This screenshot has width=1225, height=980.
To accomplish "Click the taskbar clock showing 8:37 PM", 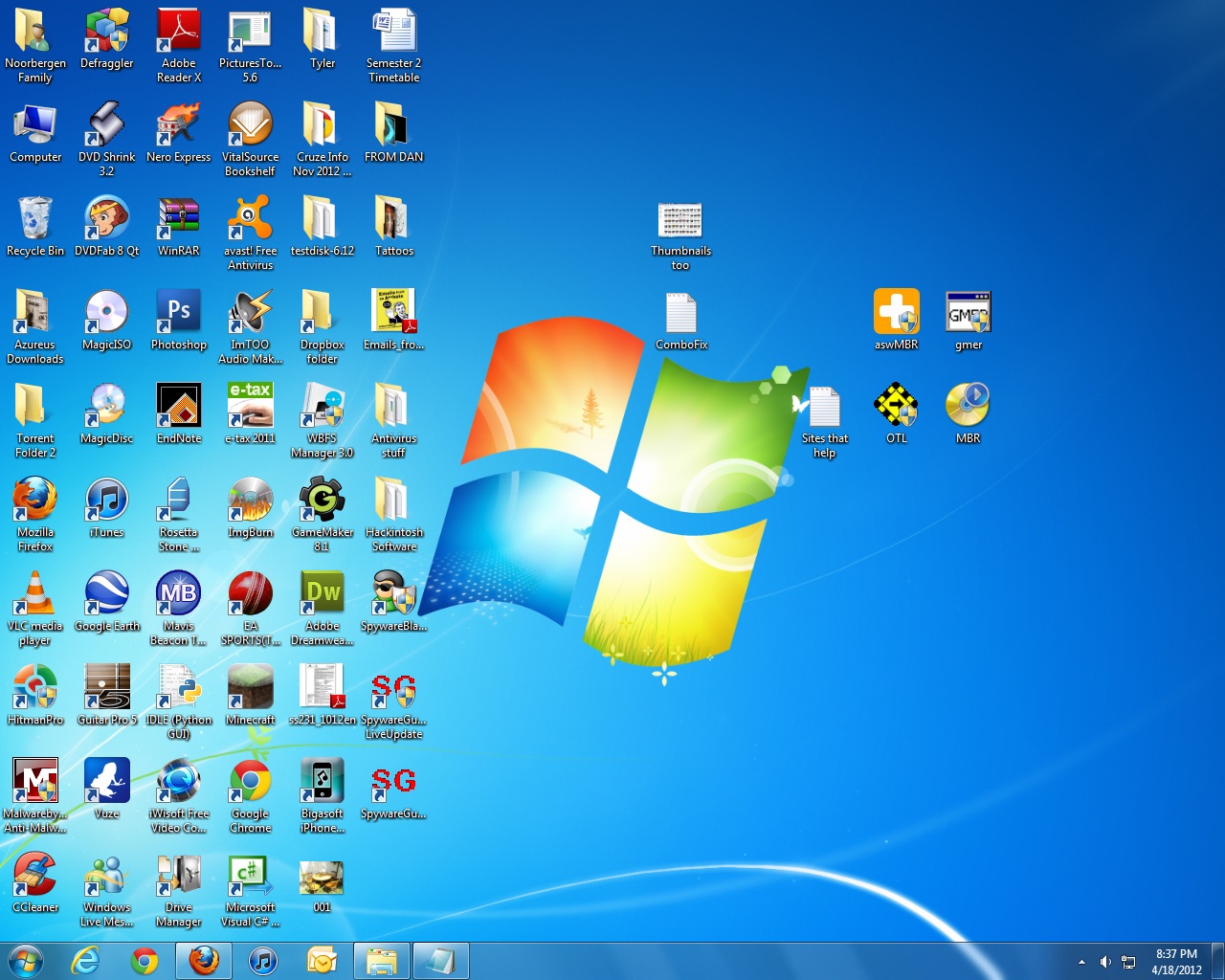I will [1176, 962].
